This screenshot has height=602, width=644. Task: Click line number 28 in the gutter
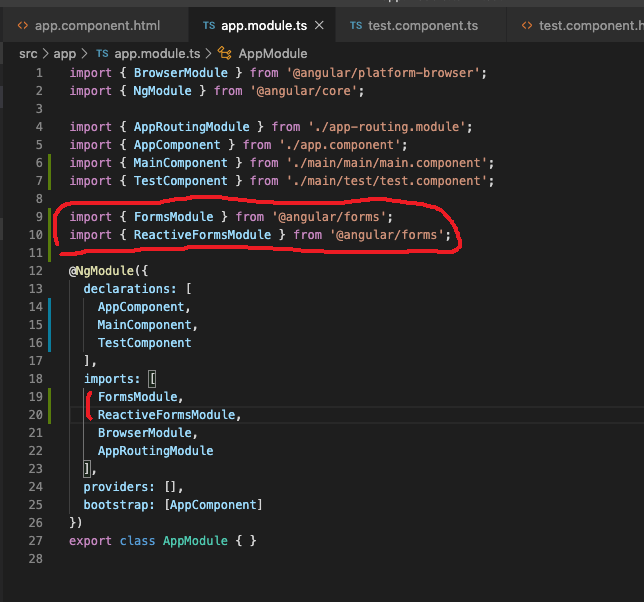click(x=36, y=558)
